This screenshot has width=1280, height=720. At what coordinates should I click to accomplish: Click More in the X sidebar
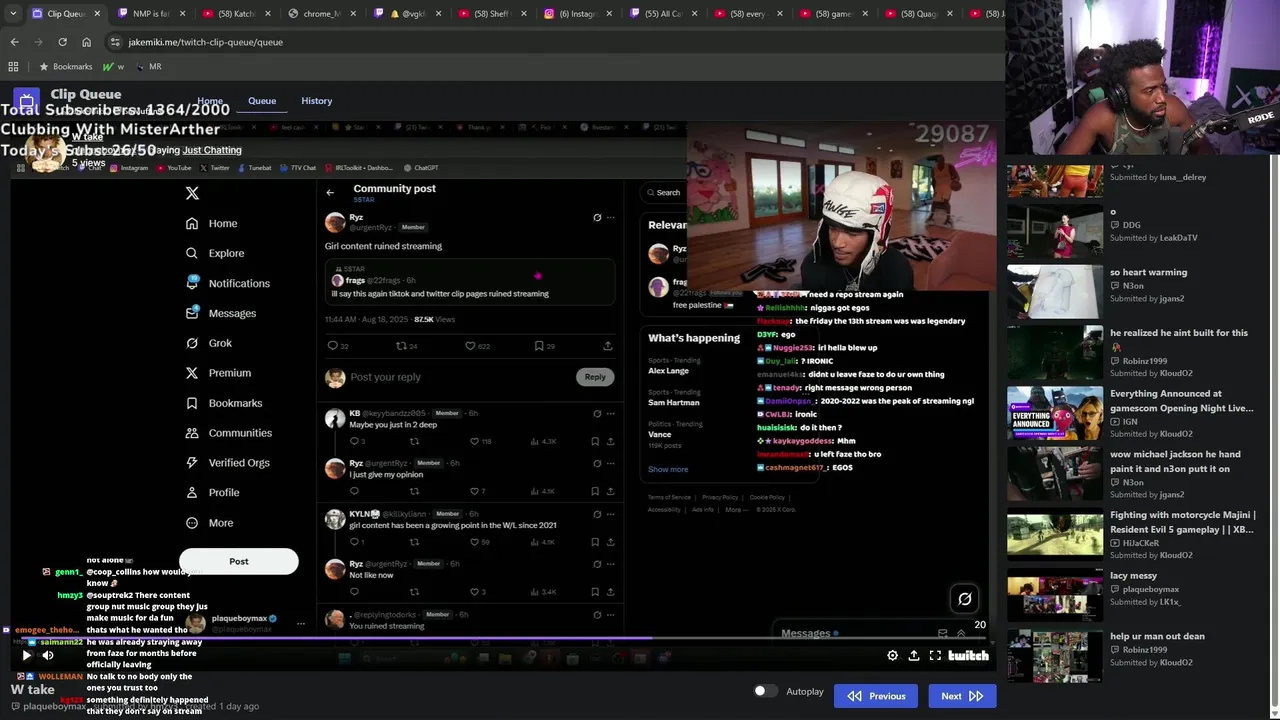coord(210,523)
